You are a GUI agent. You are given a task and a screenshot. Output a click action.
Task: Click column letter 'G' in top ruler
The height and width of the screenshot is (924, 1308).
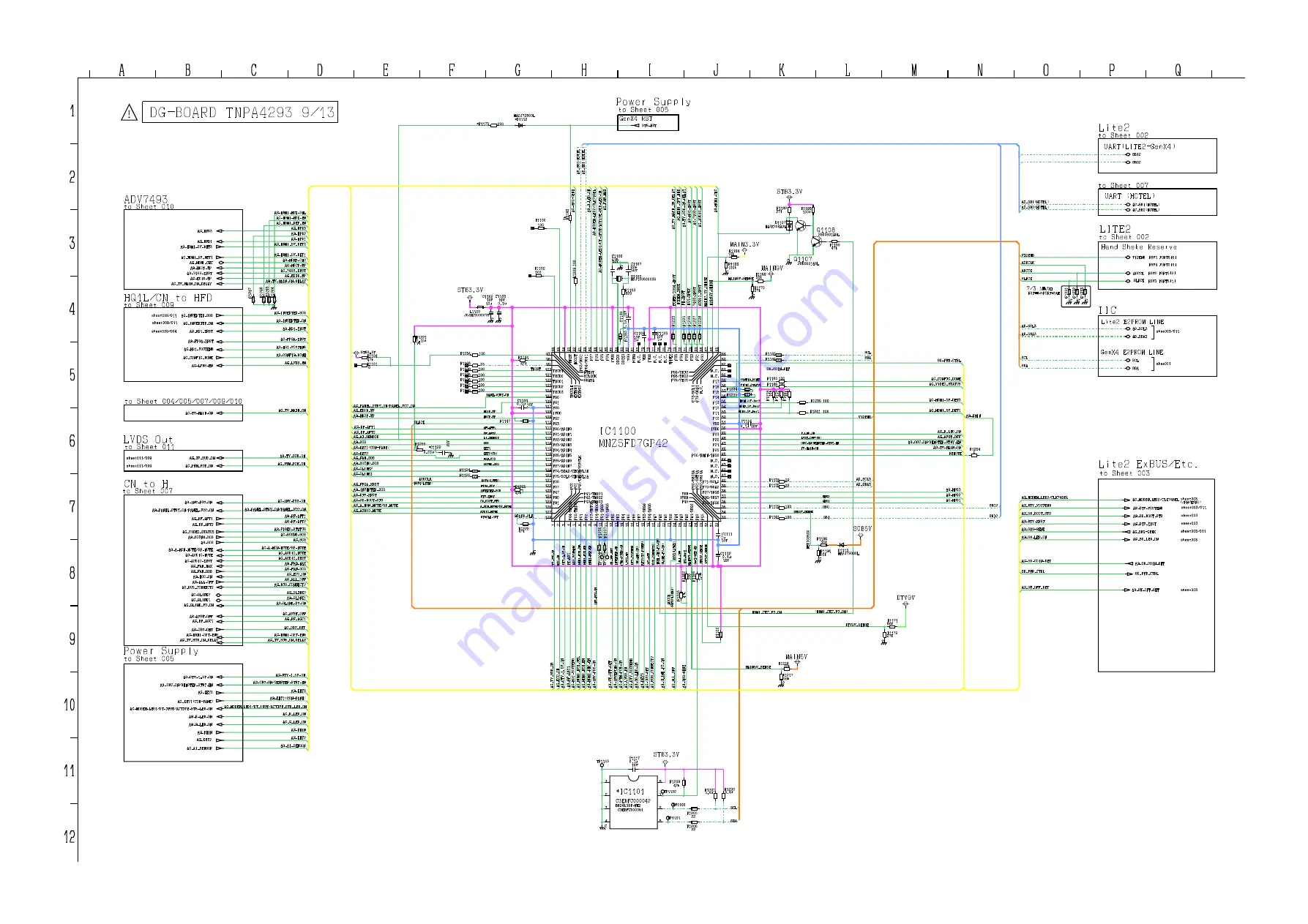[x=517, y=70]
